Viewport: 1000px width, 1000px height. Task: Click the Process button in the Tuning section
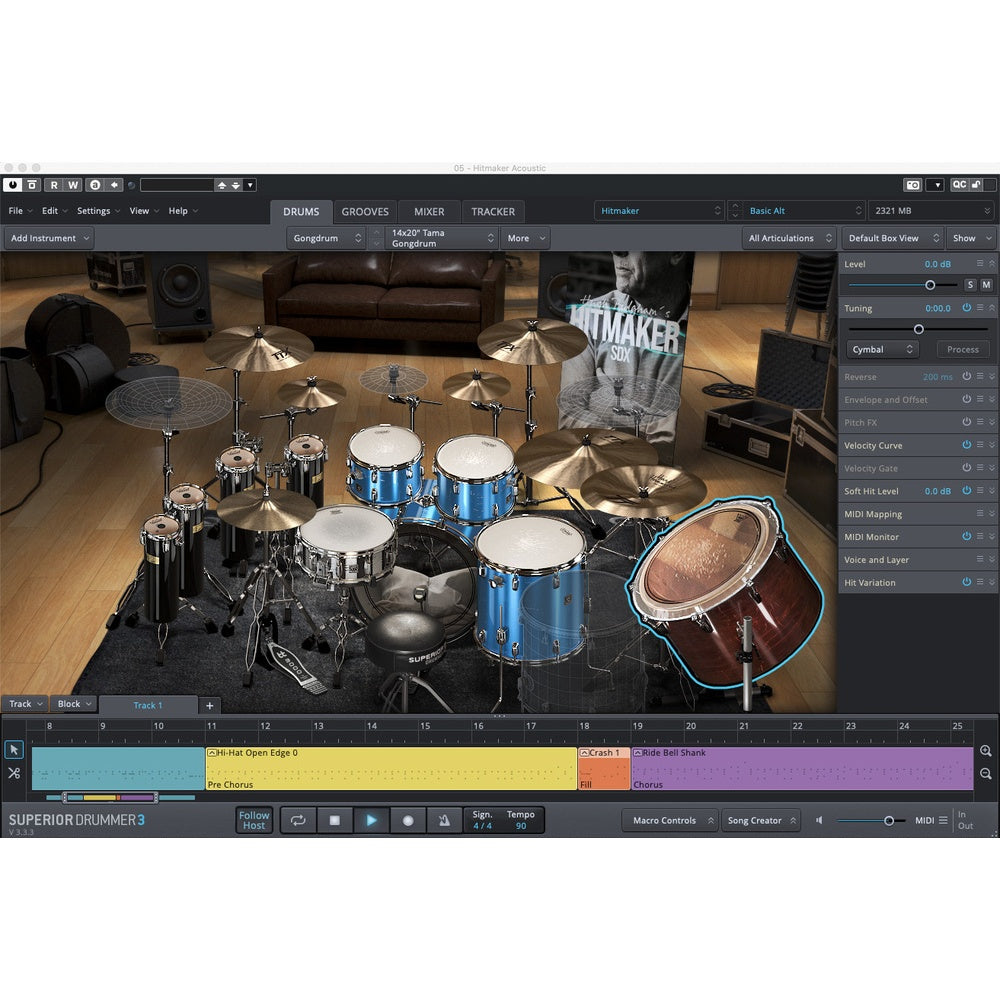click(x=962, y=349)
